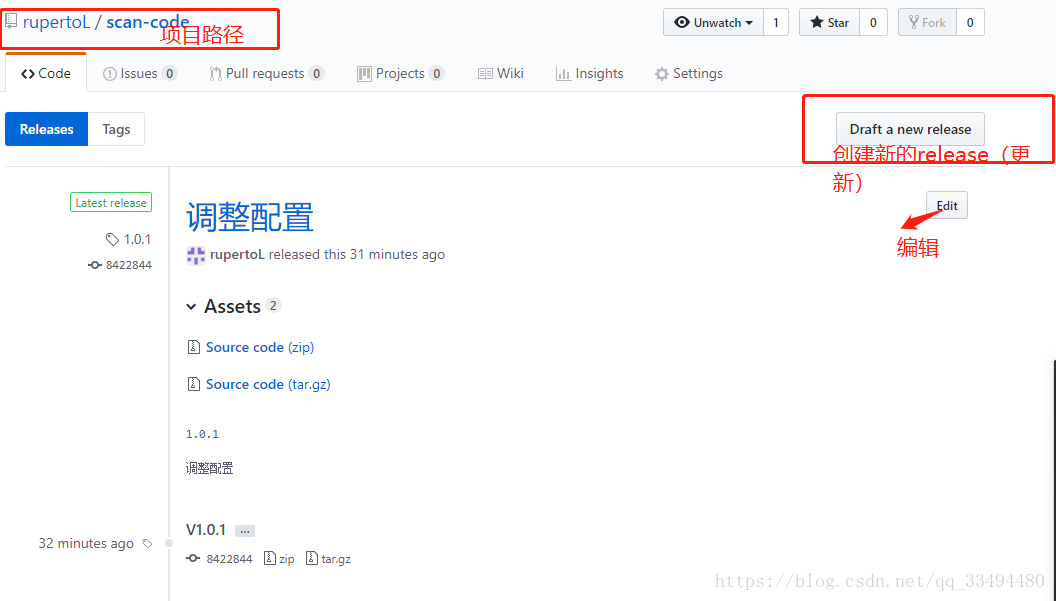Star the repository
The width and height of the screenshot is (1056, 601).
(x=830, y=22)
